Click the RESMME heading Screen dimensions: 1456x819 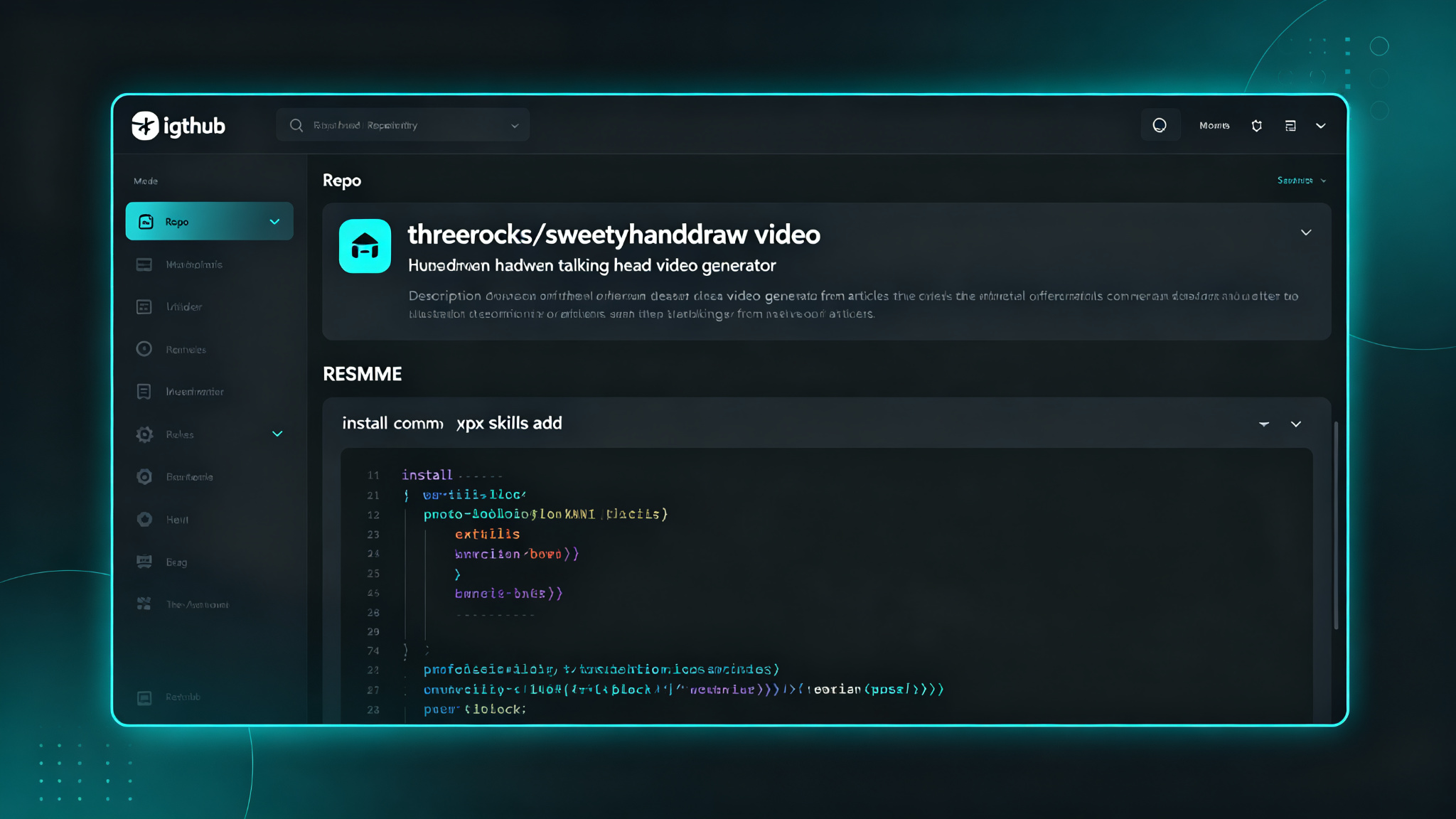click(x=363, y=374)
